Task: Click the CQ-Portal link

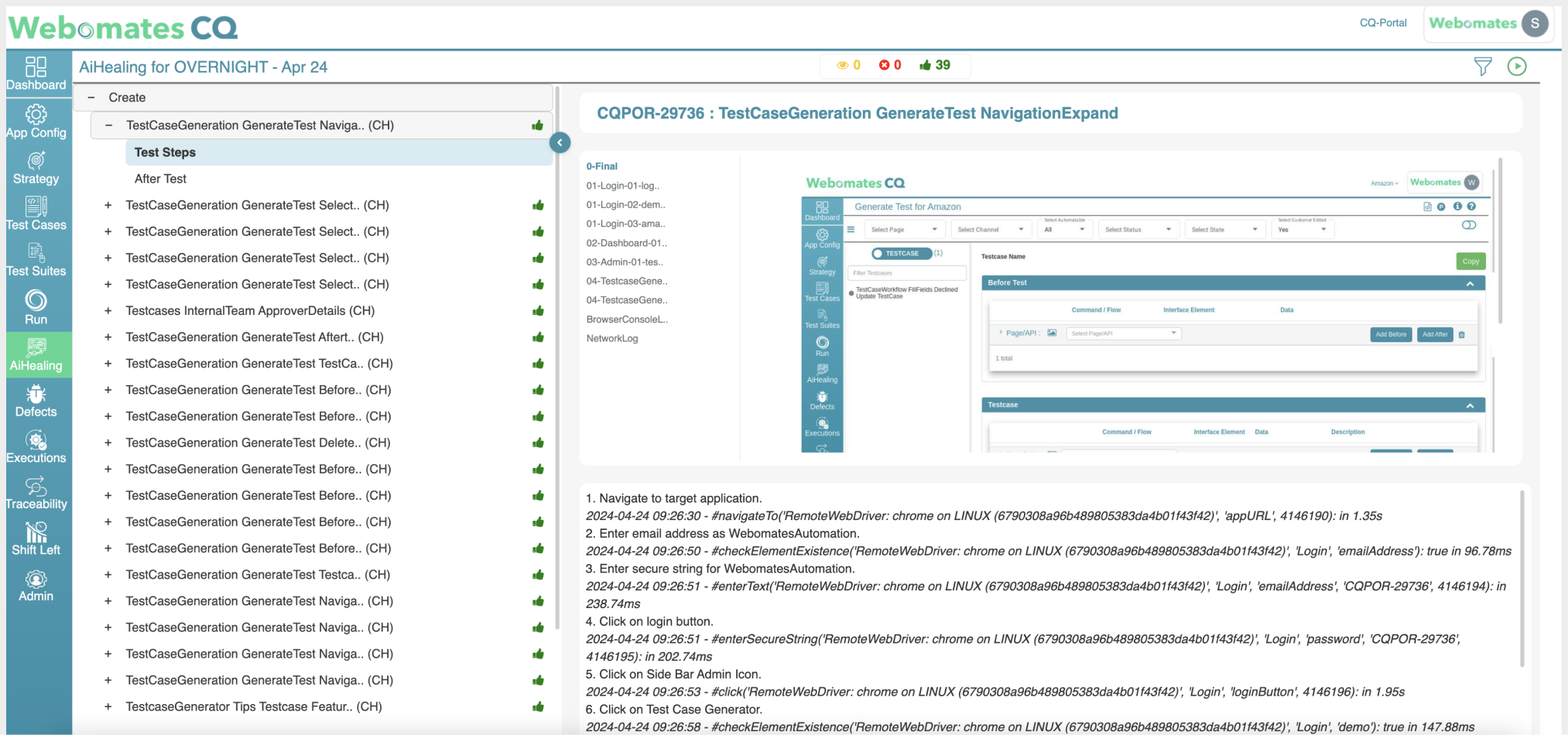Action: point(1383,23)
